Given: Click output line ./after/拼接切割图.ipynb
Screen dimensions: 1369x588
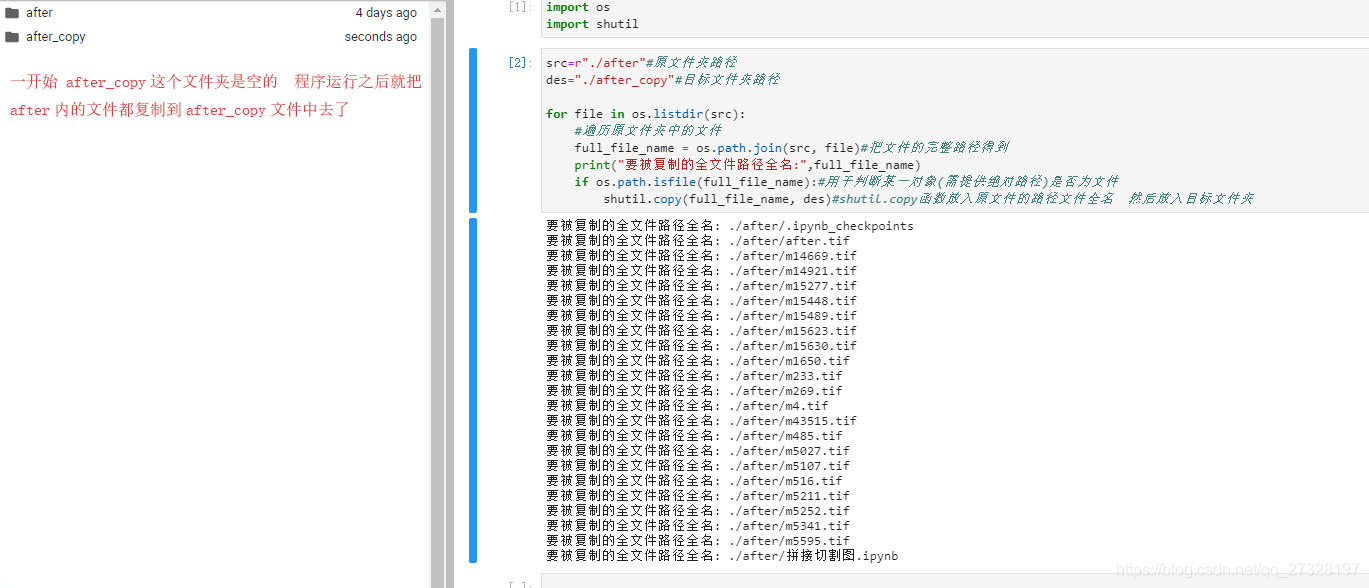Looking at the screenshot, I should (722, 556).
